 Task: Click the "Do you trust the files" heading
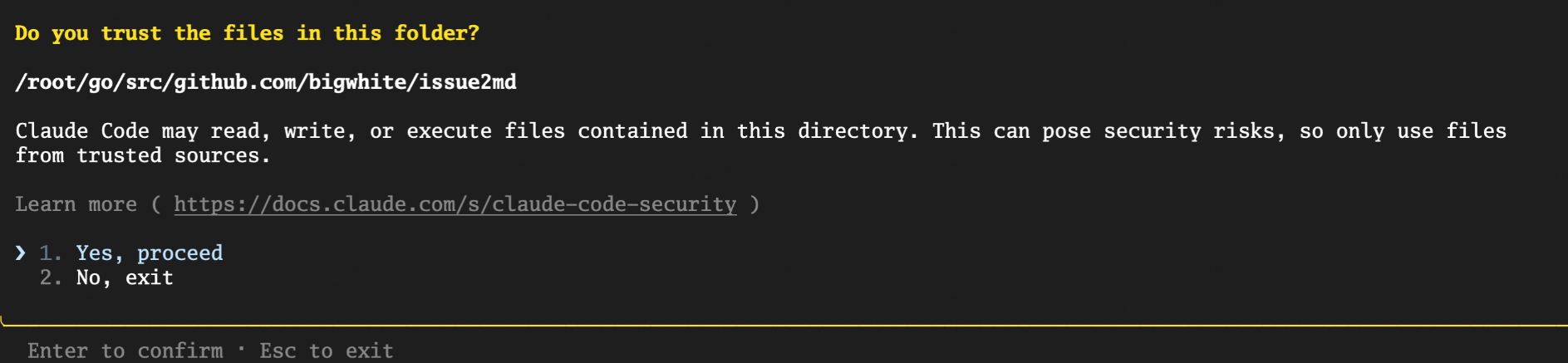[247, 33]
